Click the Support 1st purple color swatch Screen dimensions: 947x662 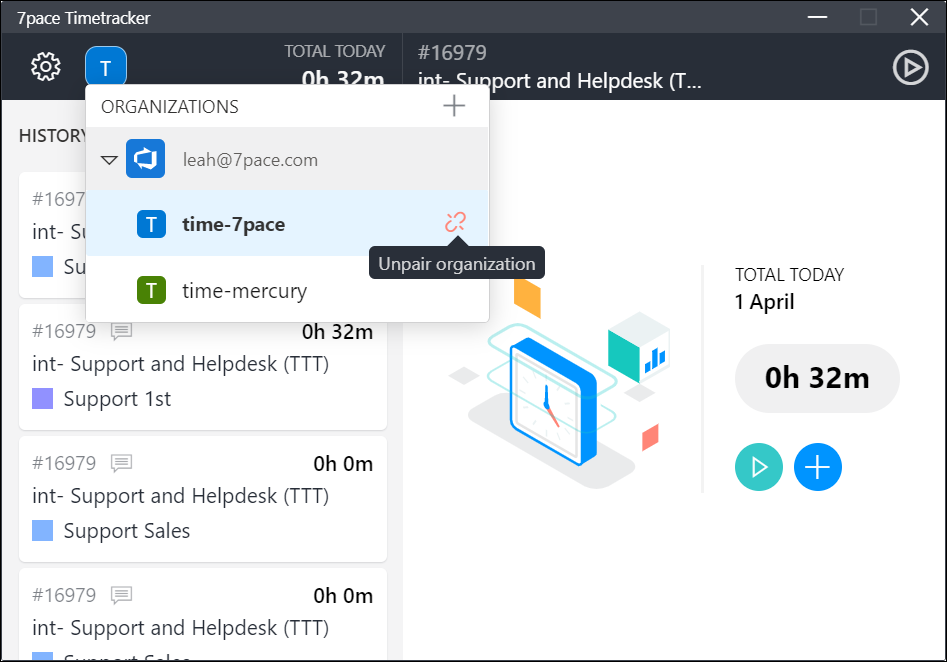[42, 399]
